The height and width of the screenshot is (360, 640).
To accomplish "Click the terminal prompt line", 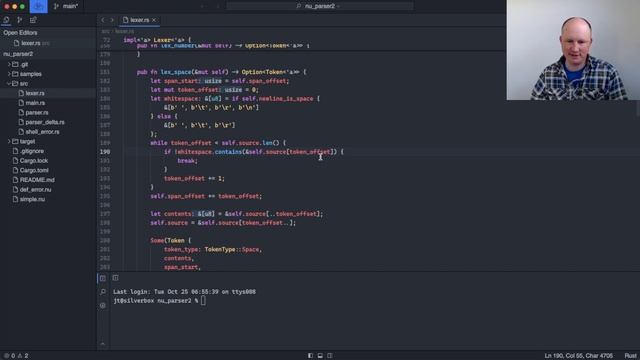I will coord(160,301).
